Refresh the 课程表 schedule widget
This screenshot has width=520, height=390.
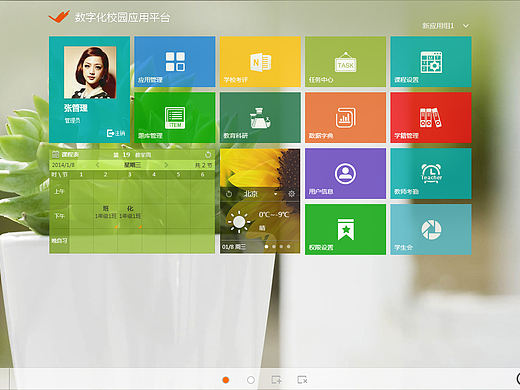point(208,155)
